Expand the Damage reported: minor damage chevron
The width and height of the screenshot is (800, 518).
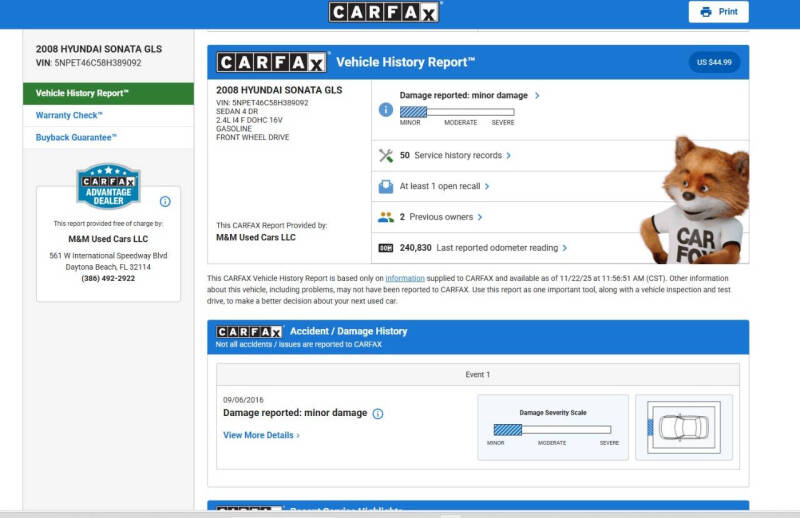[537, 96]
